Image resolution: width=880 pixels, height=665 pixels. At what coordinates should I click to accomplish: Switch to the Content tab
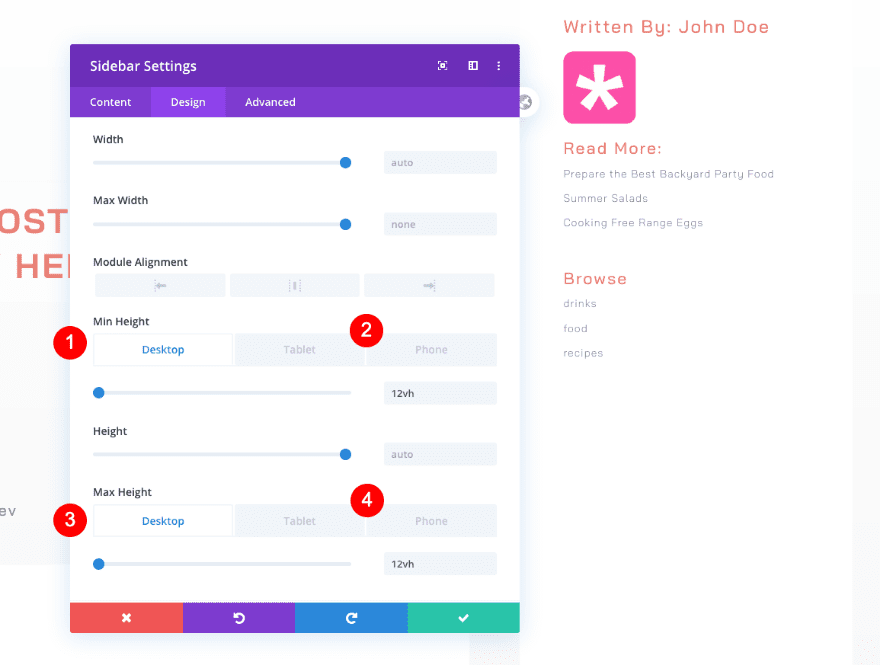tap(111, 102)
